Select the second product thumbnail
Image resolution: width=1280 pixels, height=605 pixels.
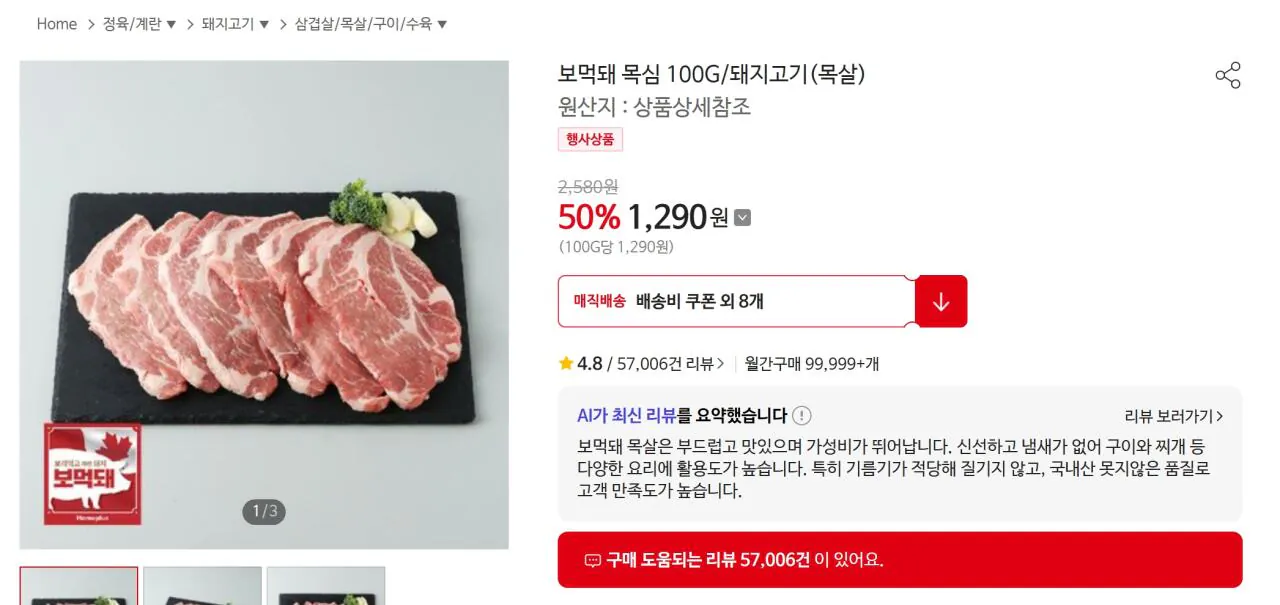[202, 590]
